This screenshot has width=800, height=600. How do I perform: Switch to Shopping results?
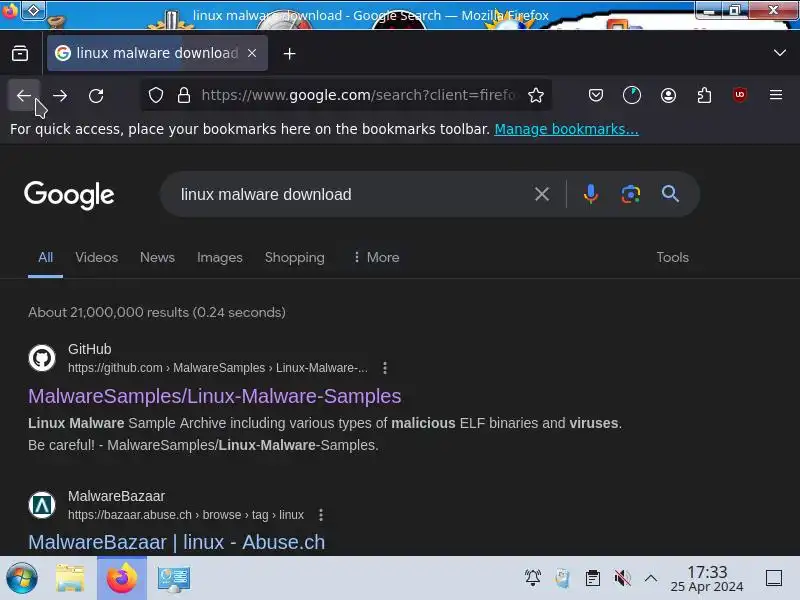[x=294, y=257]
